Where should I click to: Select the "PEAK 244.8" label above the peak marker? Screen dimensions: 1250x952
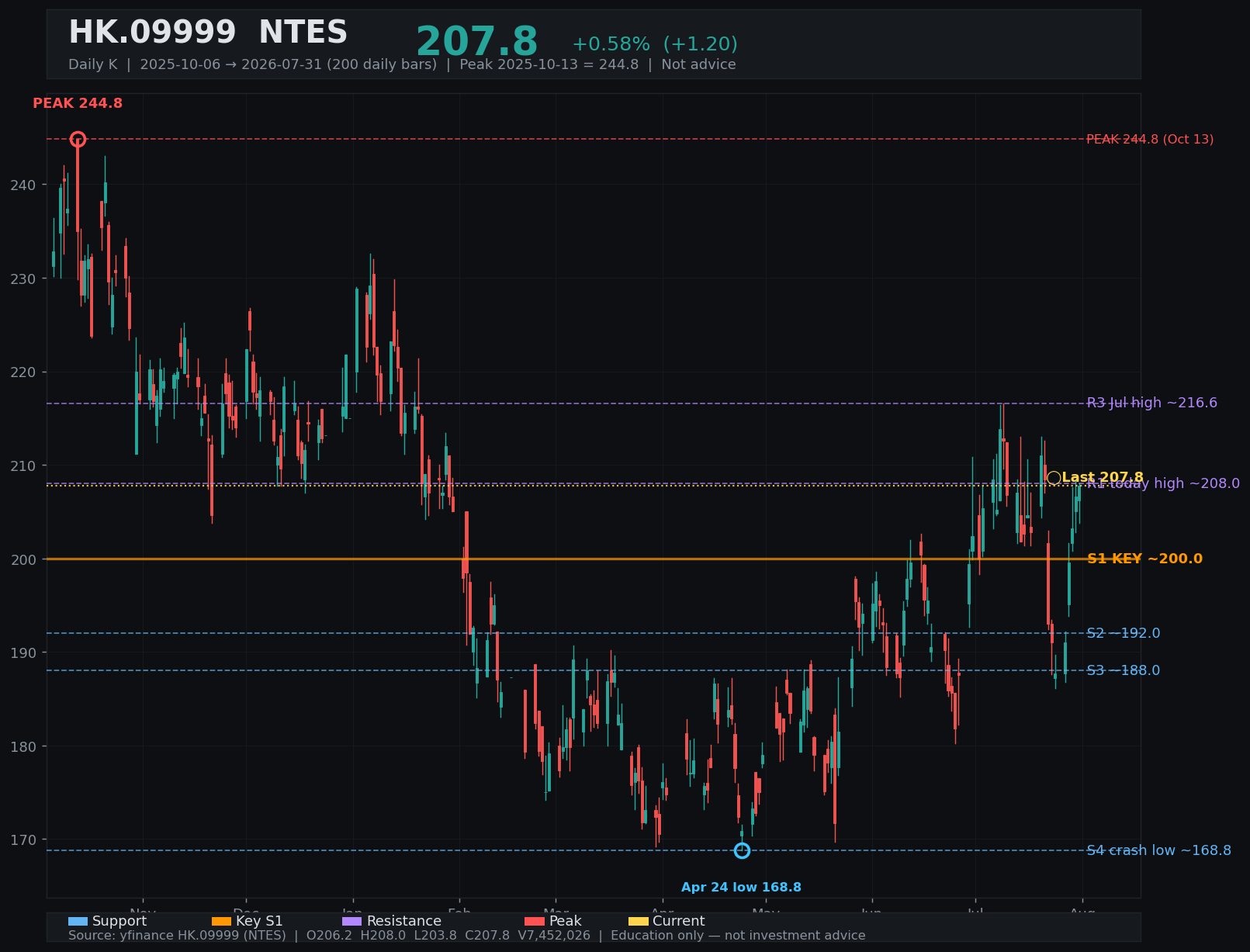tap(78, 103)
